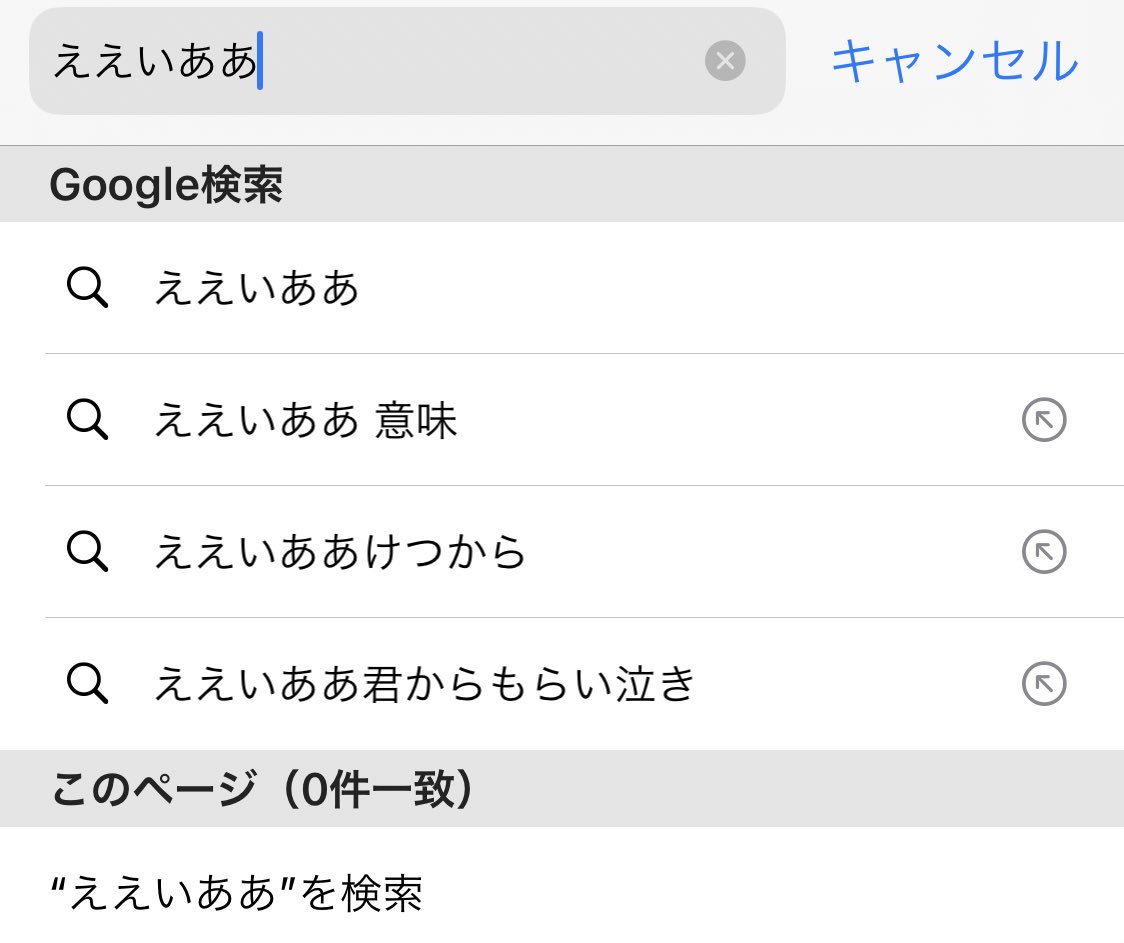This screenshot has height=943, width=1124.
Task: Tap the magnifier icon beside "ええいああけつから"
Action: pyautogui.click(x=88, y=552)
